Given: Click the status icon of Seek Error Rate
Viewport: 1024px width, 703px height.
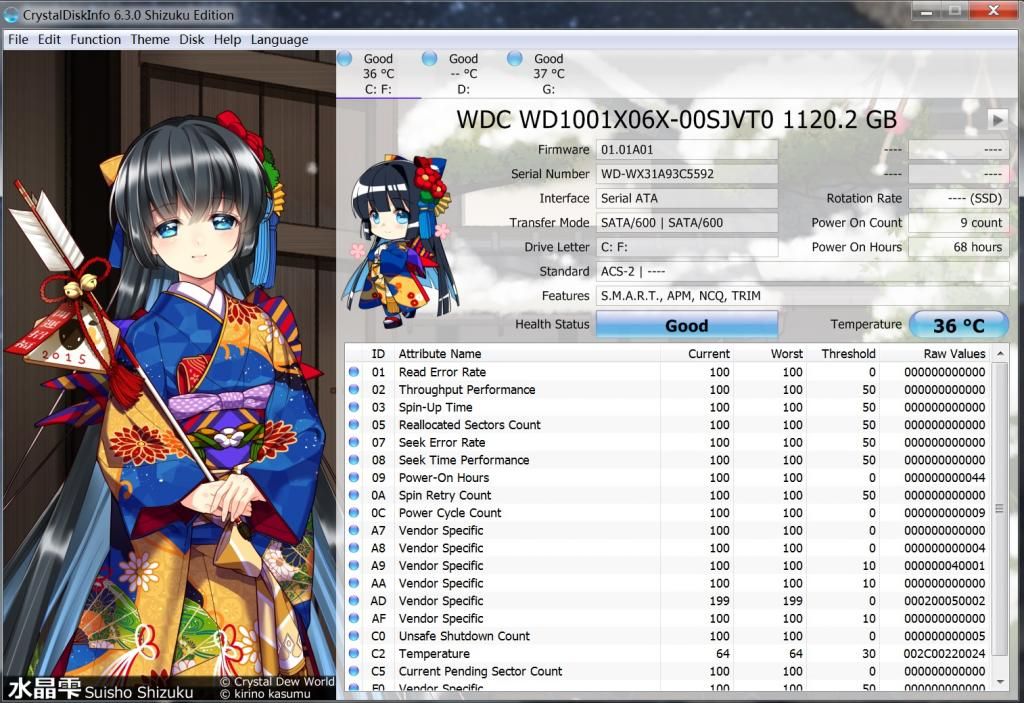Looking at the screenshot, I should (354, 442).
